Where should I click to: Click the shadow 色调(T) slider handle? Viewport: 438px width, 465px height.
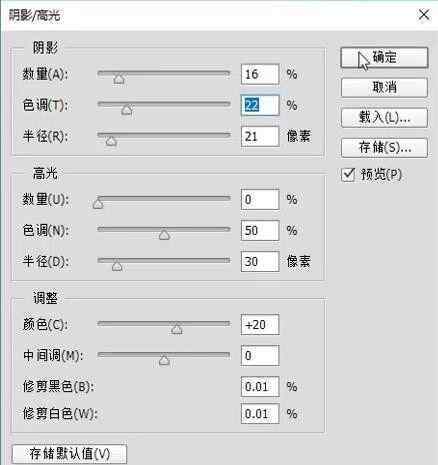pyautogui.click(x=126, y=110)
